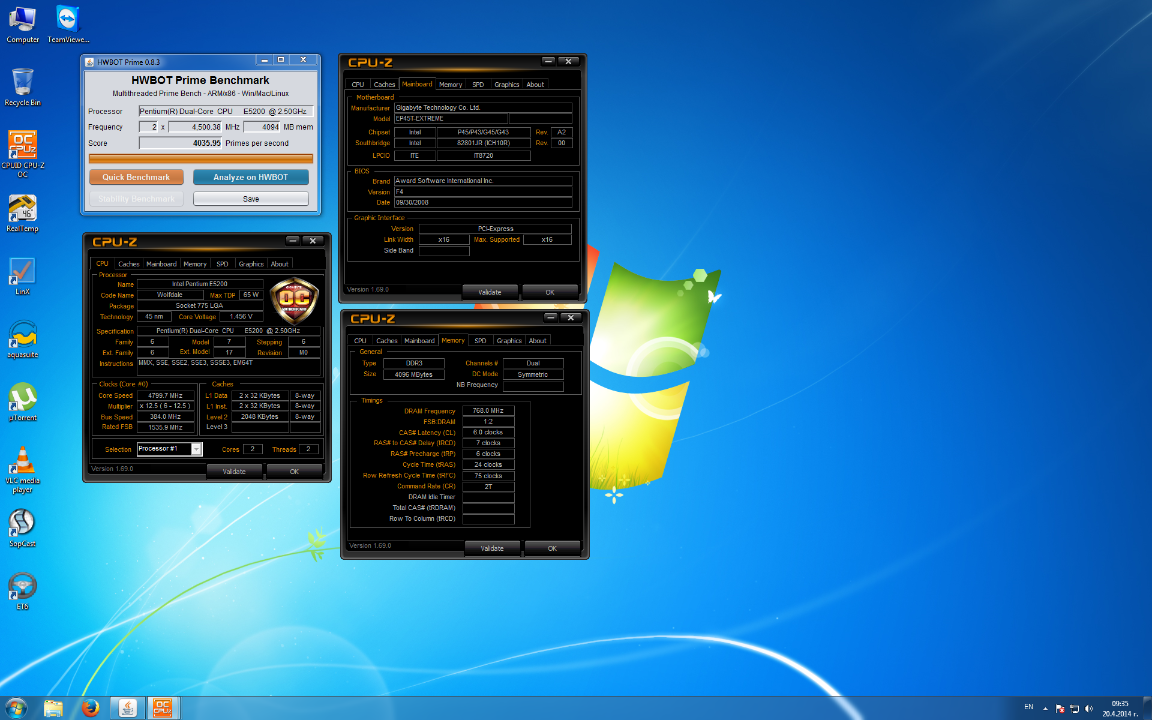
Task: Save the HWBOT Prime result
Action: tap(251, 198)
